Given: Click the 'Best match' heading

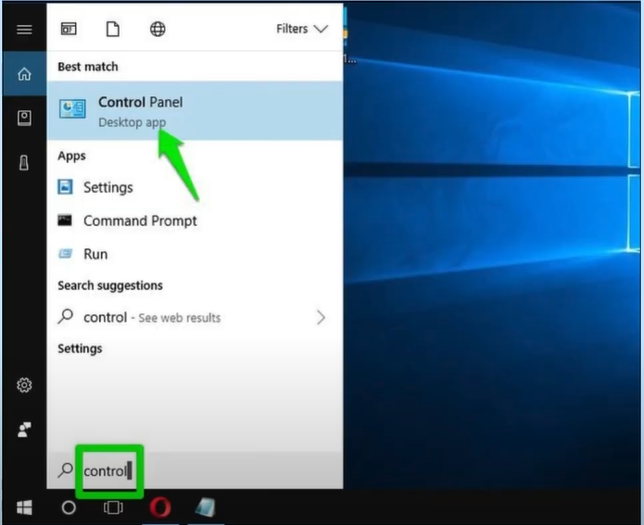Looking at the screenshot, I should [88, 67].
